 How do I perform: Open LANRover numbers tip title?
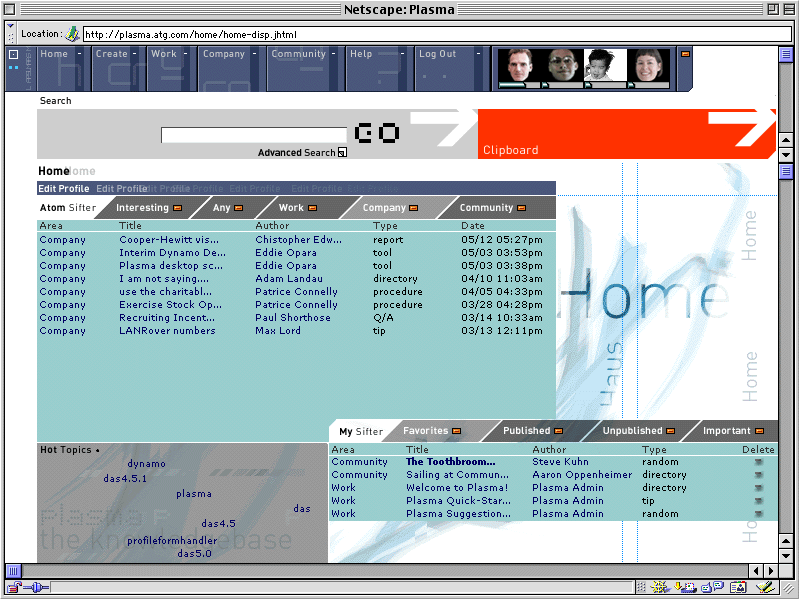(167, 331)
